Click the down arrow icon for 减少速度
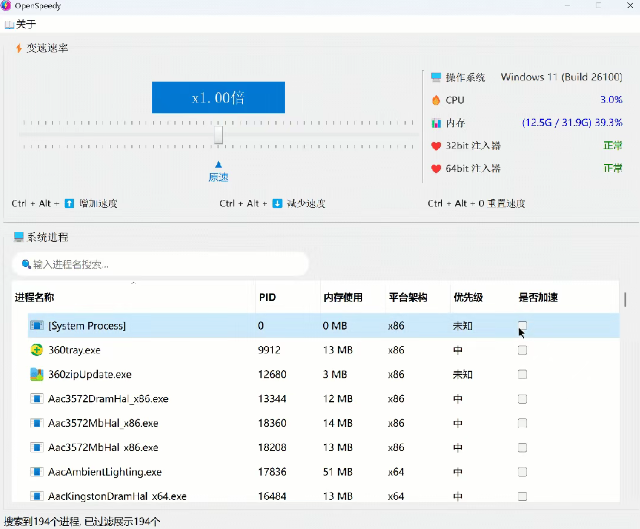 coord(277,203)
